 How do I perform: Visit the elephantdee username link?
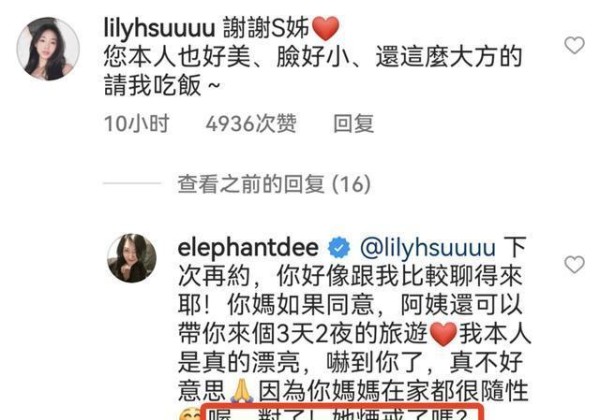pyautogui.click(x=248, y=247)
